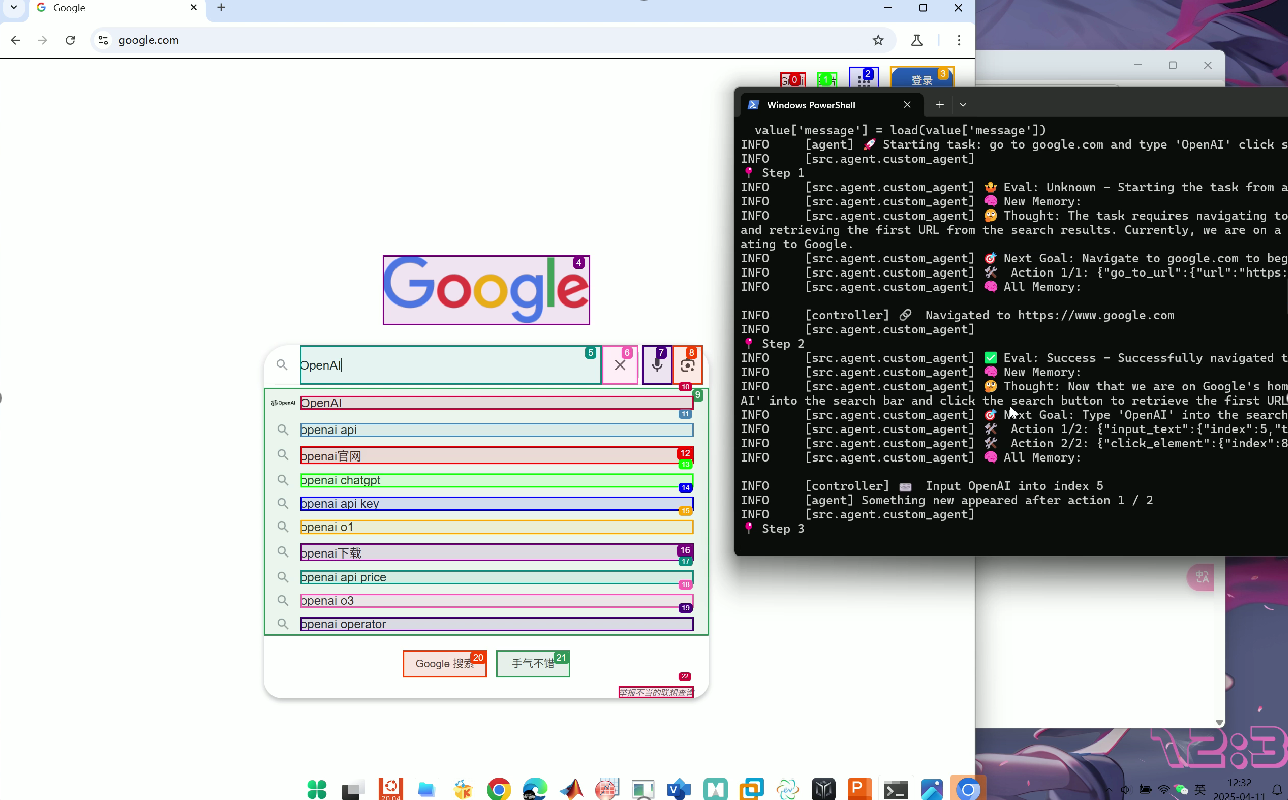Open the terminal icon on the taskbar

point(895,790)
